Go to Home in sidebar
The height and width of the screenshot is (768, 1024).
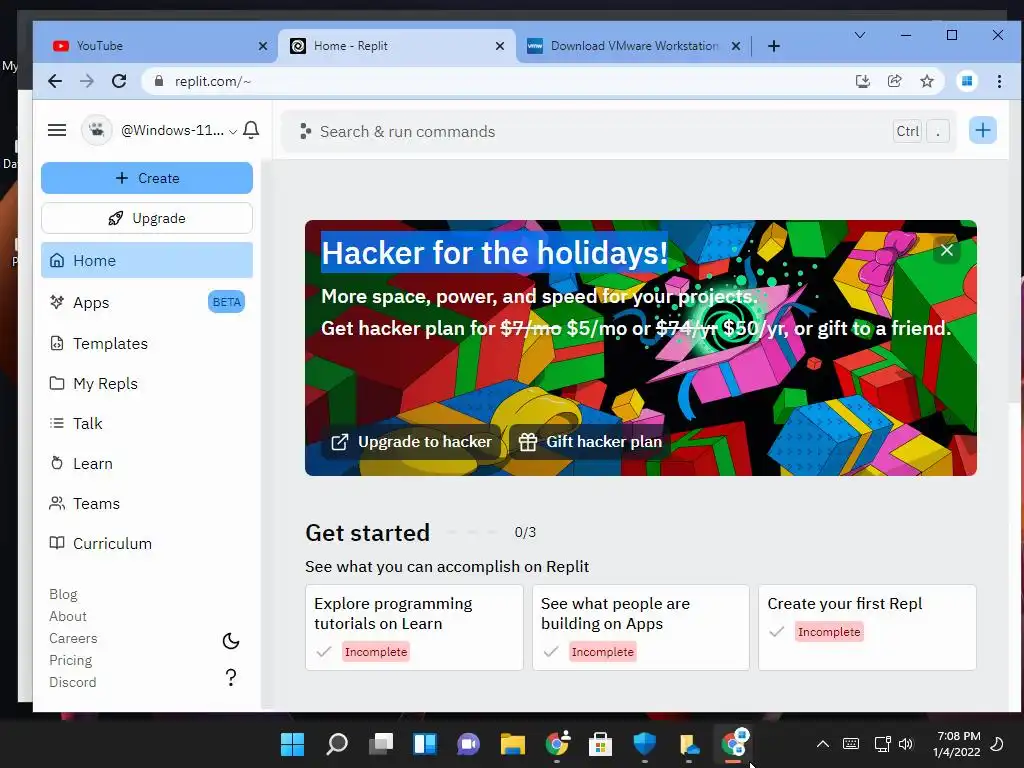coord(147,261)
